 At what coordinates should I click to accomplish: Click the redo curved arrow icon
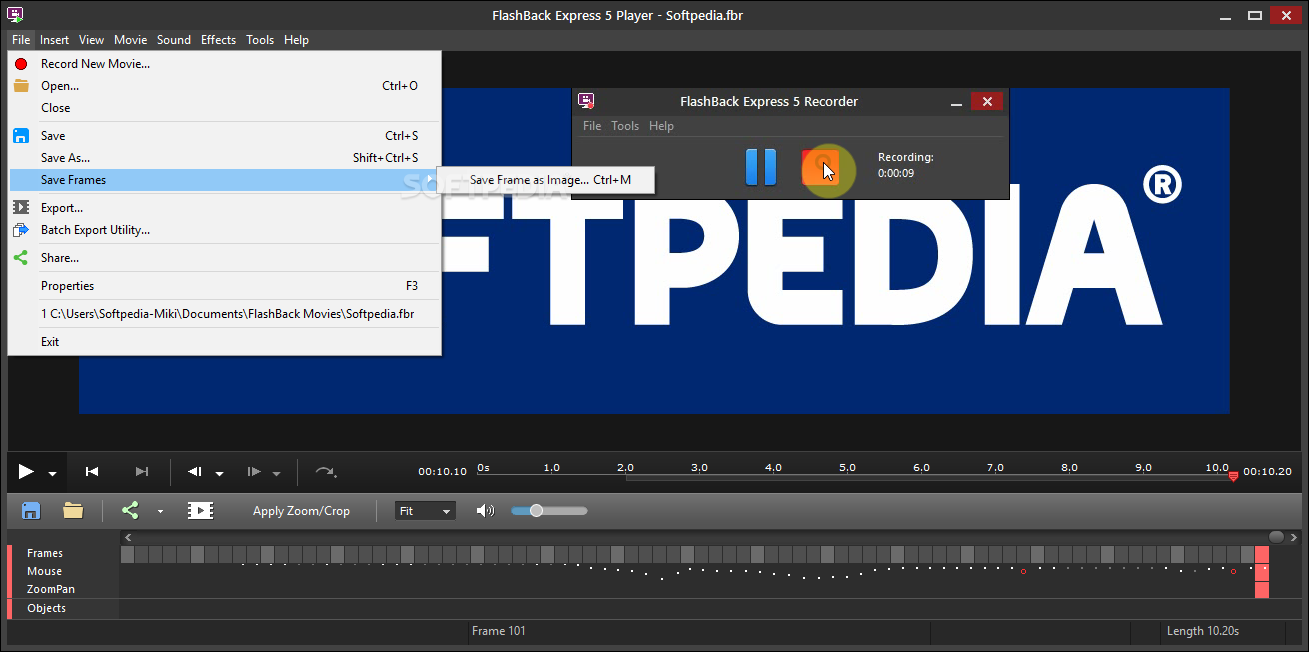(326, 472)
